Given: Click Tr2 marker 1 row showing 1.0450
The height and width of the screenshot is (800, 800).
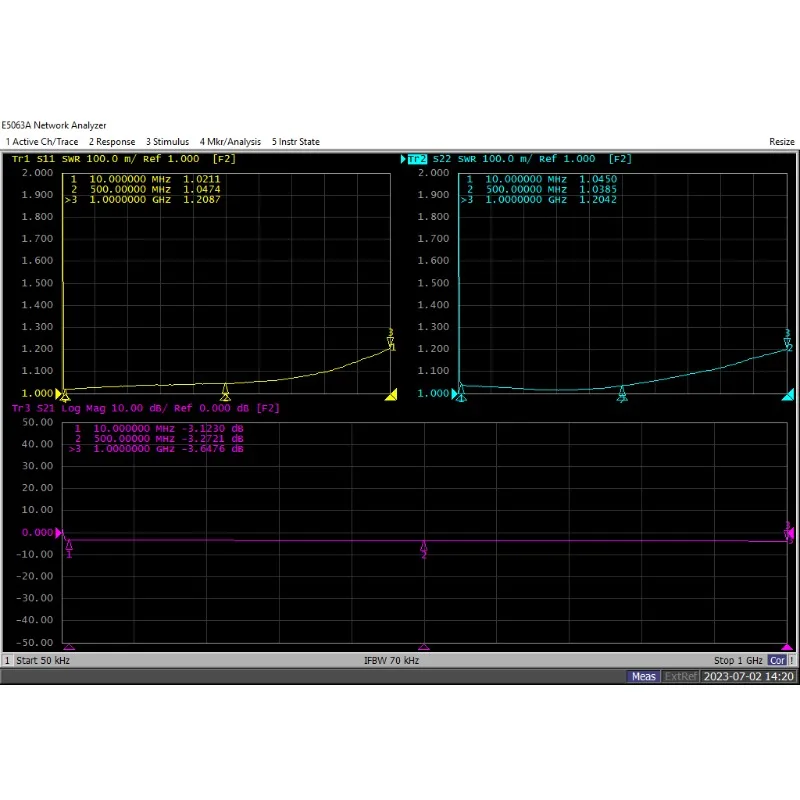Looking at the screenshot, I should click(x=541, y=179).
